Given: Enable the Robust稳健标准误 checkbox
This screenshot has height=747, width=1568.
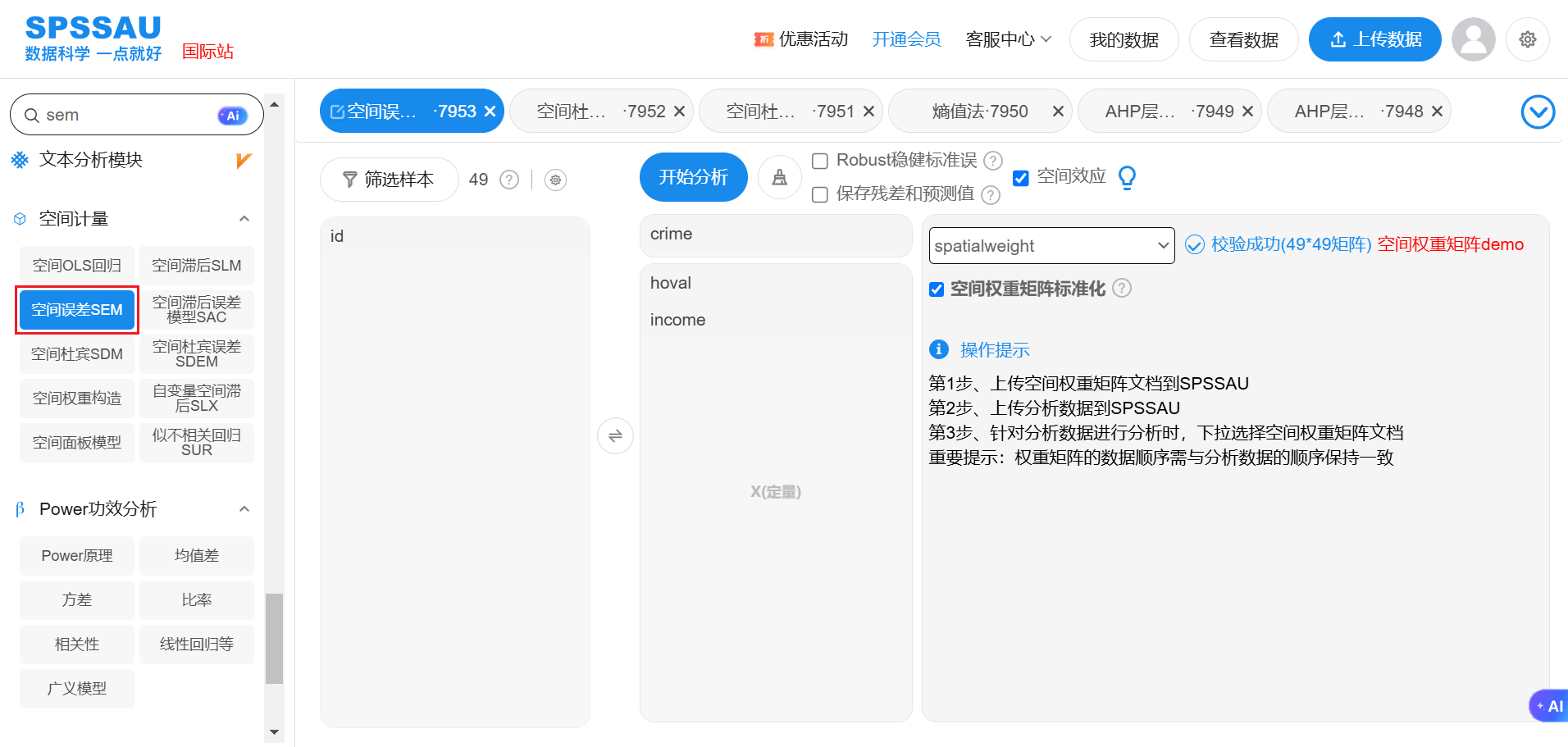Looking at the screenshot, I should coord(819,161).
